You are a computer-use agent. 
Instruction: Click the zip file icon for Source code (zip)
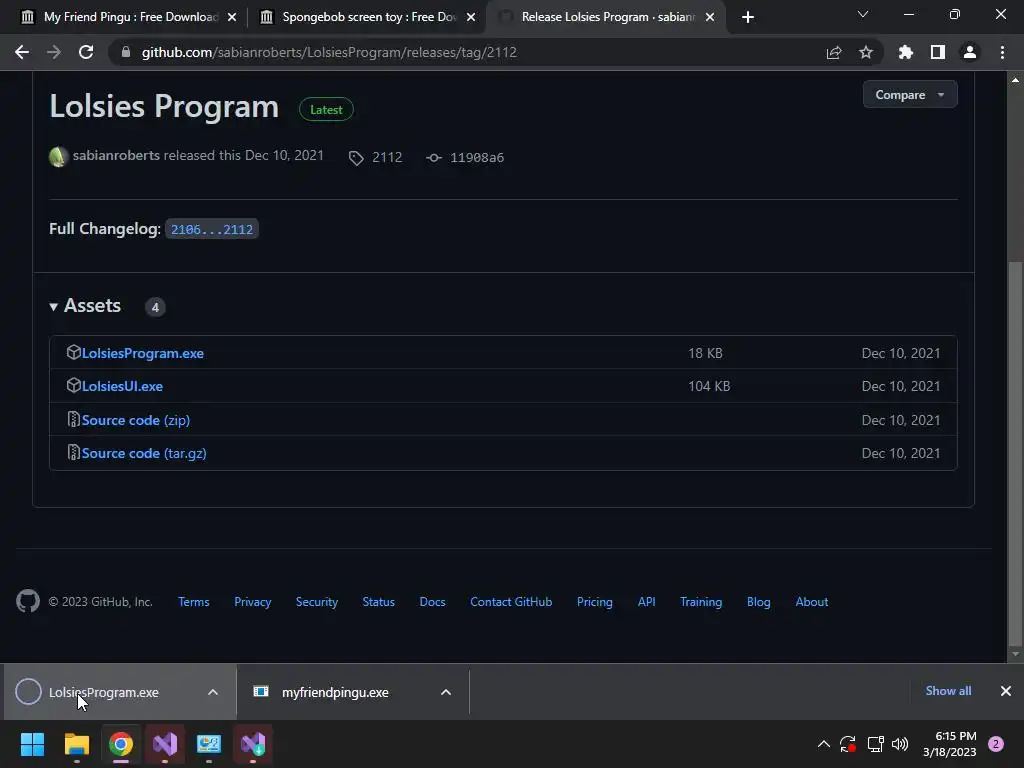(x=73, y=419)
